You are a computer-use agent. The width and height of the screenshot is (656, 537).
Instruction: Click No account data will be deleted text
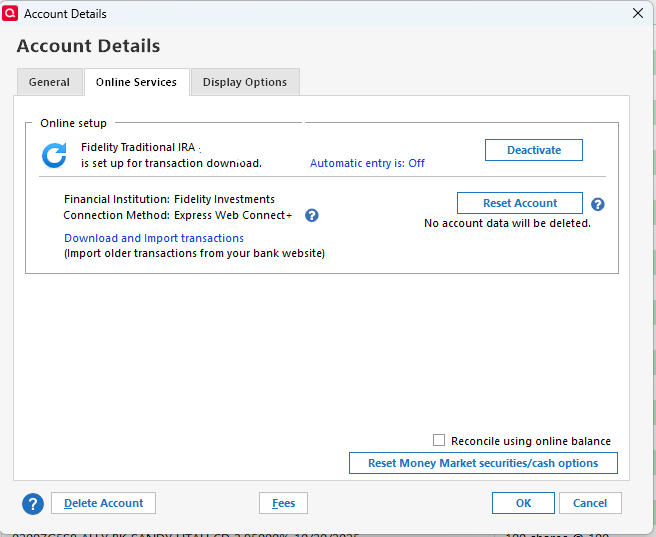pyautogui.click(x=507, y=223)
